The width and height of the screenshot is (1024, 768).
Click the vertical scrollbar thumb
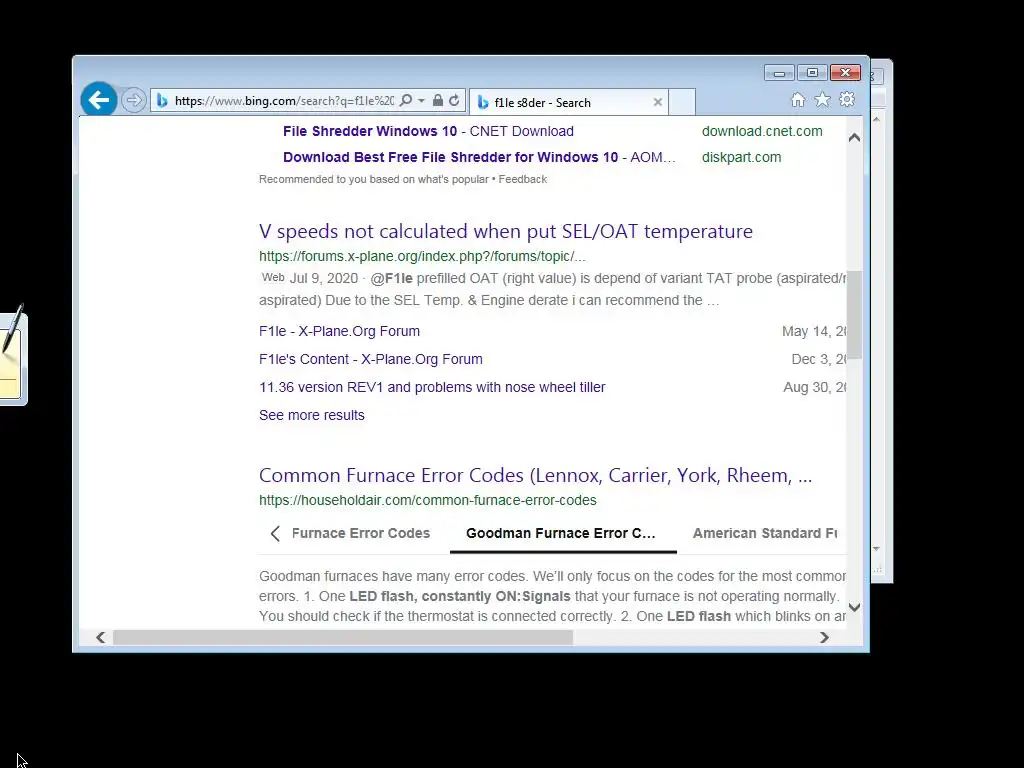(x=854, y=315)
